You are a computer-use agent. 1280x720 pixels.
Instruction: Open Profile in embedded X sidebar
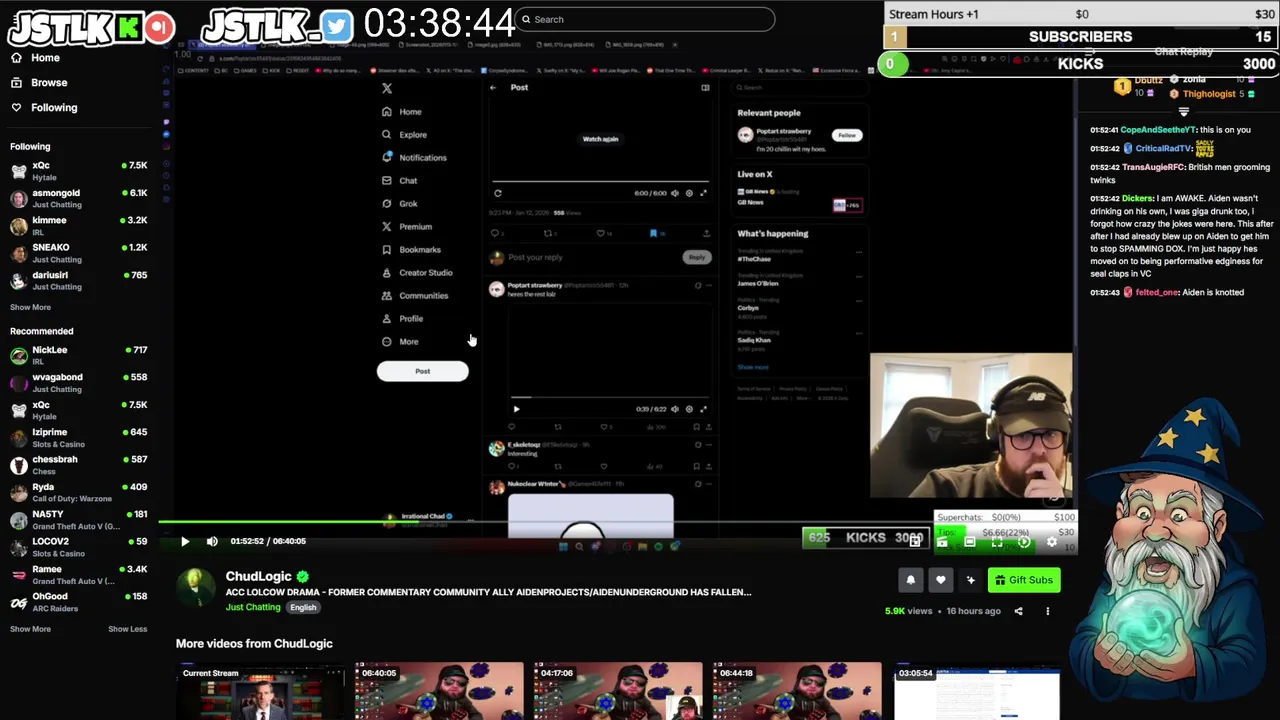tap(402, 319)
